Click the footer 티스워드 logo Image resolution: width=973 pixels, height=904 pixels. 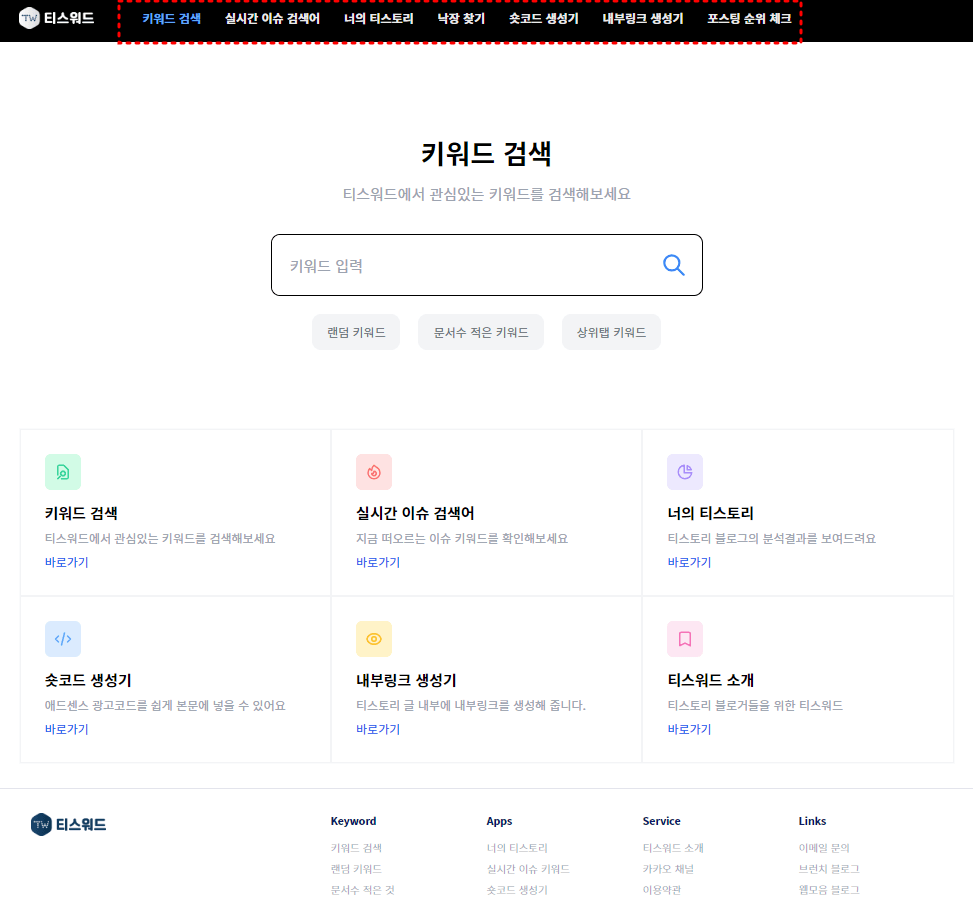point(68,825)
